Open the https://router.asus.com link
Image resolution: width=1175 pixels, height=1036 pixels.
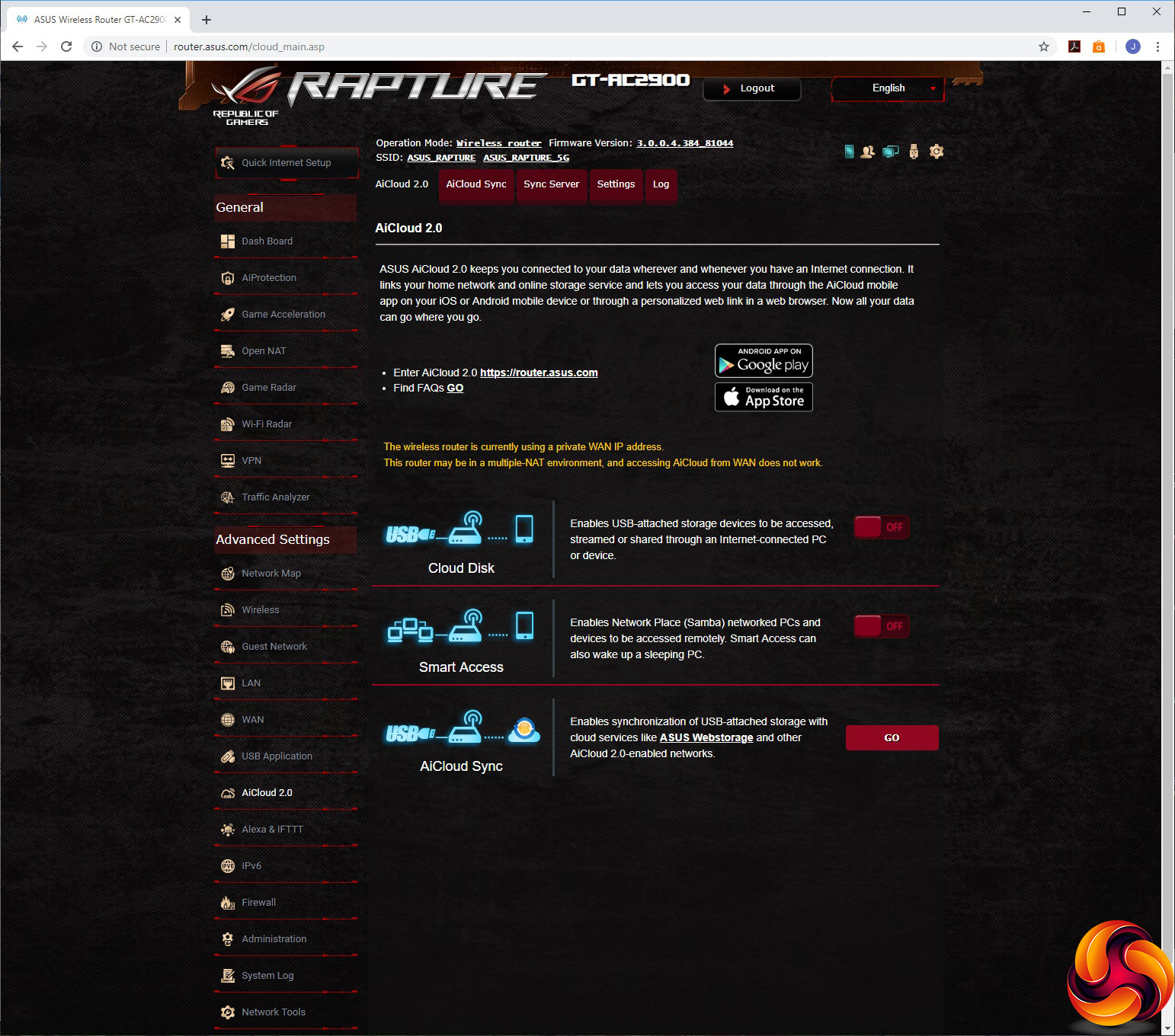pos(539,373)
